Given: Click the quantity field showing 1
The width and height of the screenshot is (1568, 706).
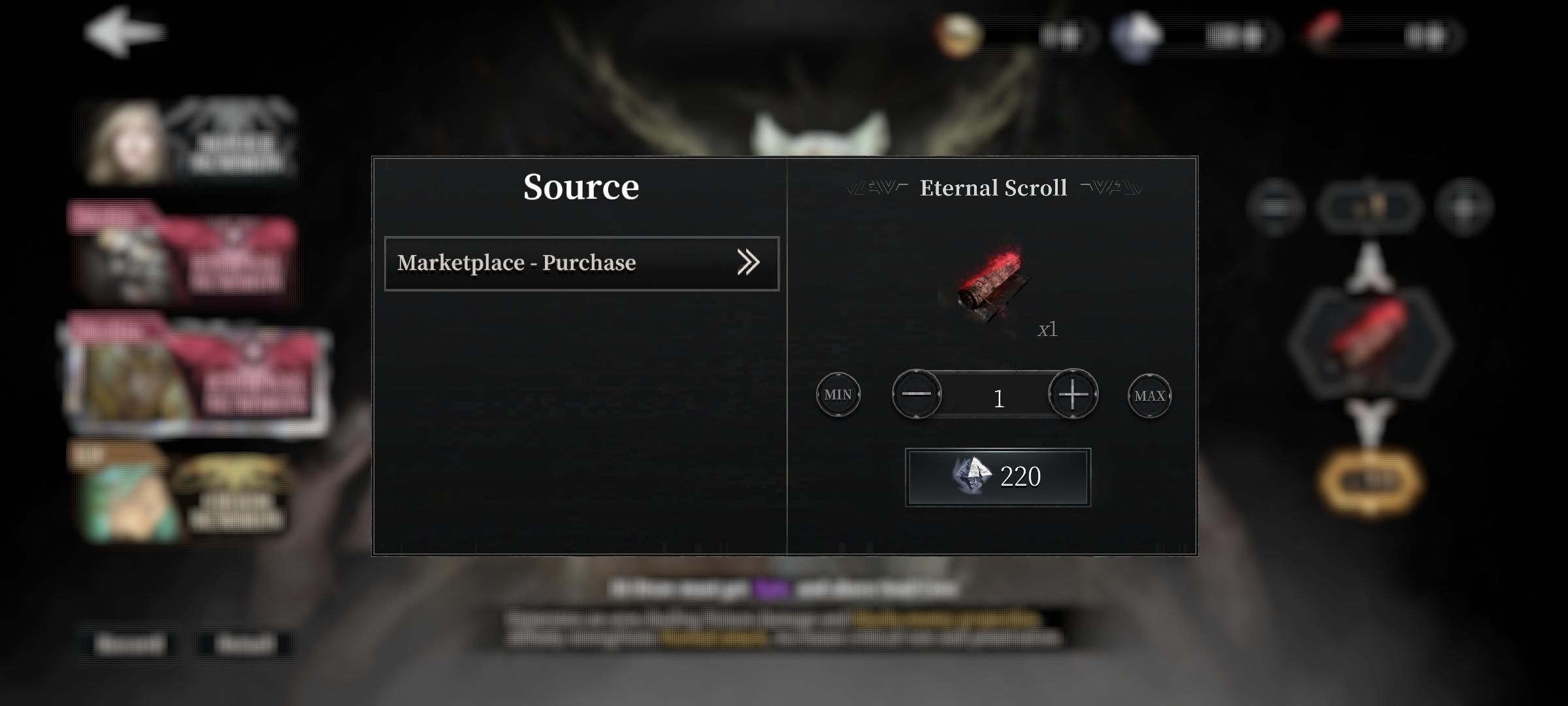Looking at the screenshot, I should tap(998, 398).
